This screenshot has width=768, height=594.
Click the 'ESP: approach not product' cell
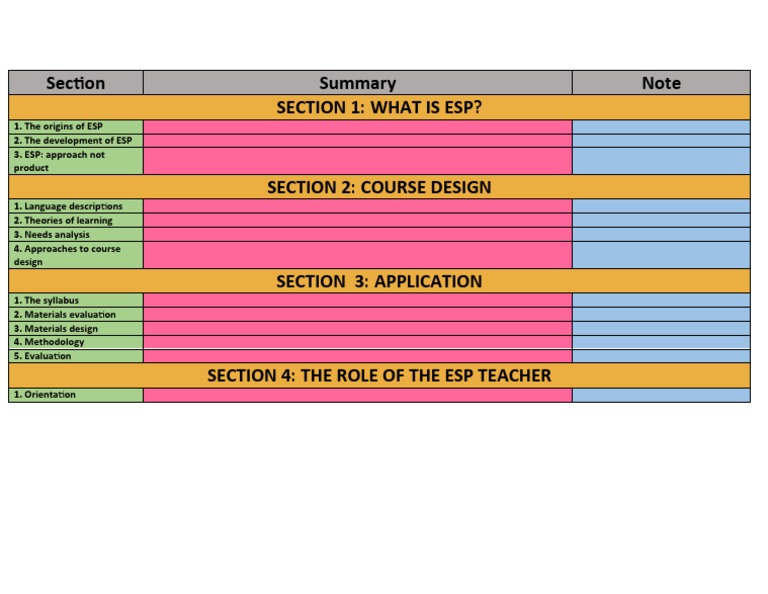(x=76, y=161)
